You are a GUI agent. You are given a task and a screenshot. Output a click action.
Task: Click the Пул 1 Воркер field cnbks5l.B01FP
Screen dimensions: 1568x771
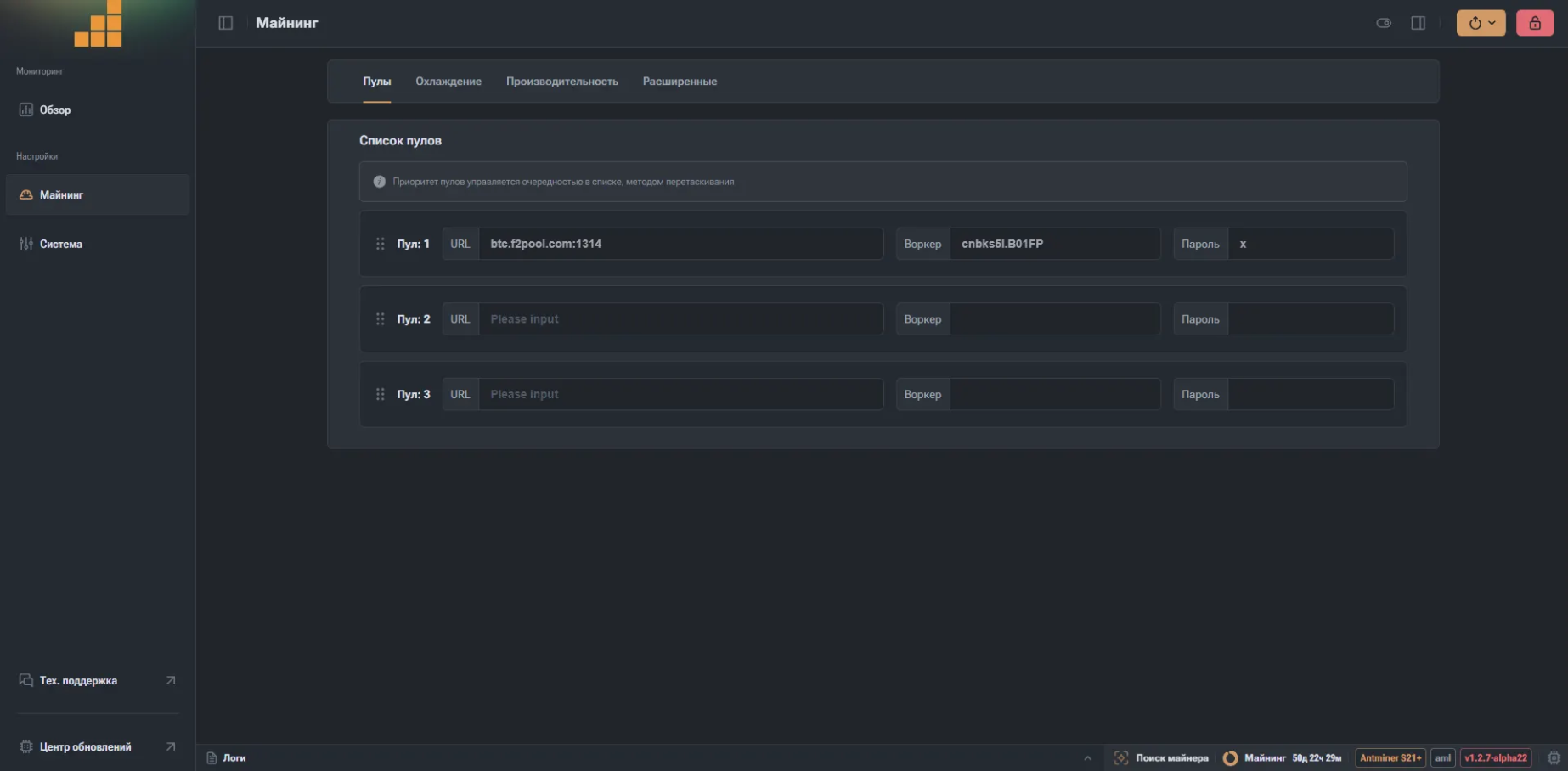1055,244
